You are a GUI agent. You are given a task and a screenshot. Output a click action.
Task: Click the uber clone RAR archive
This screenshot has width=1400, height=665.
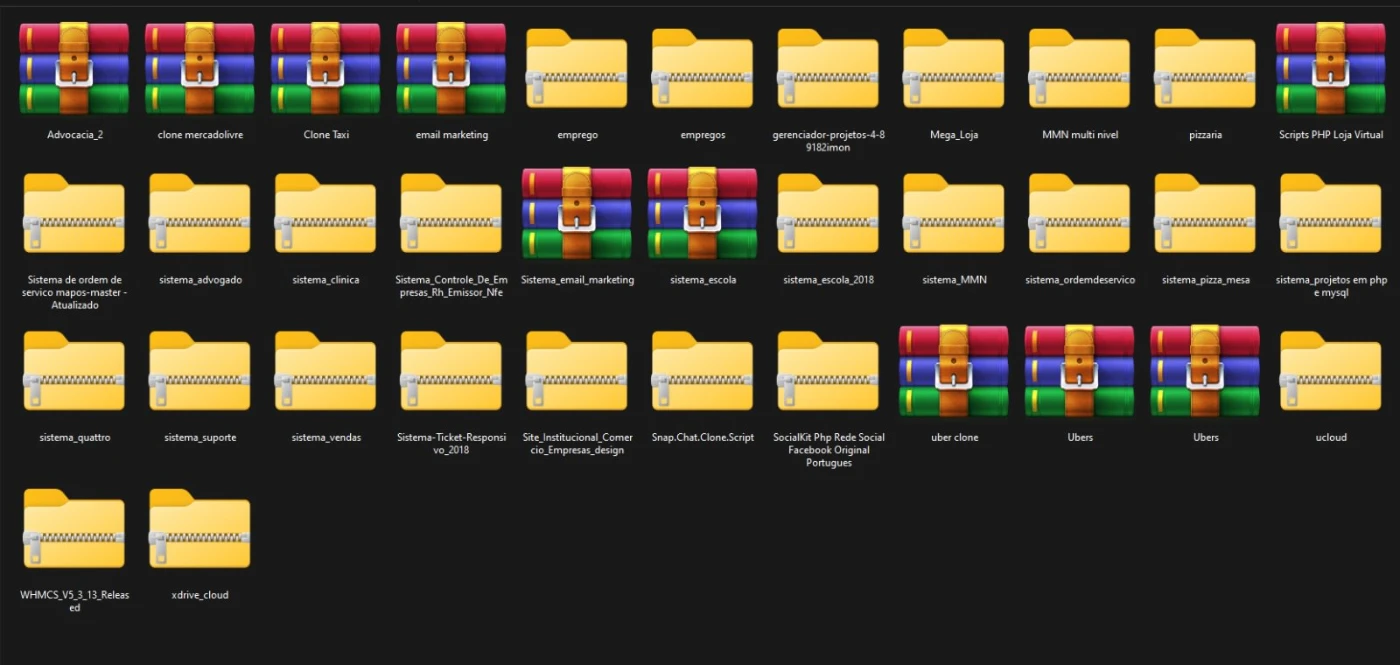pos(954,371)
